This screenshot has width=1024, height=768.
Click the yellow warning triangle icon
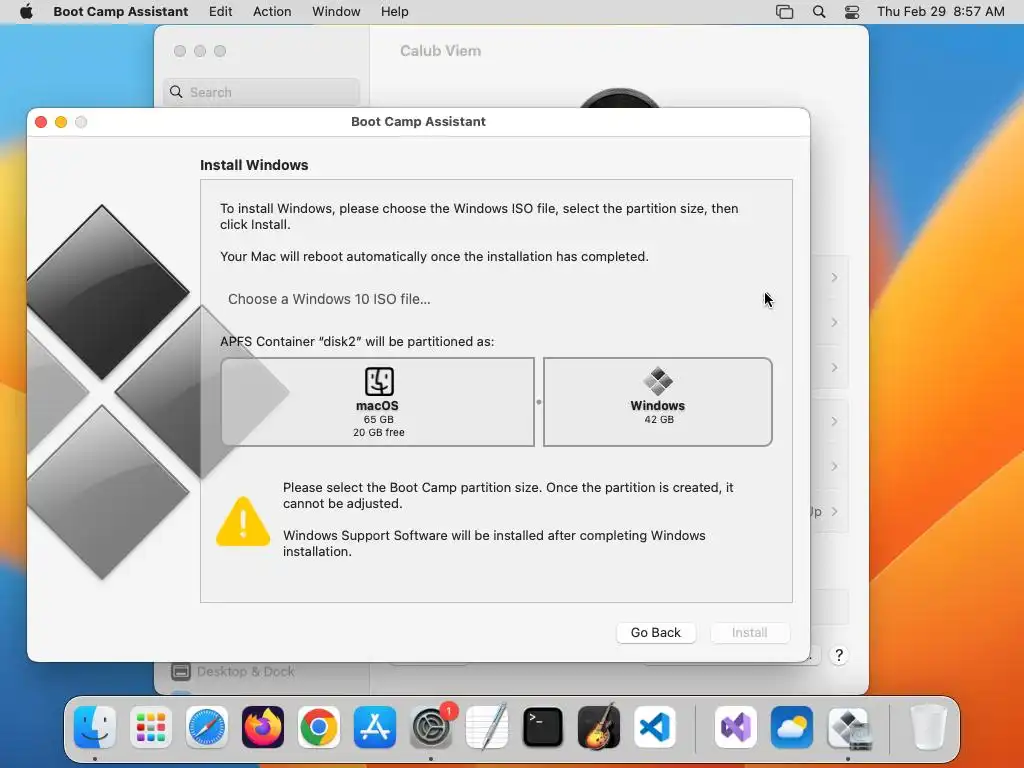point(243,521)
